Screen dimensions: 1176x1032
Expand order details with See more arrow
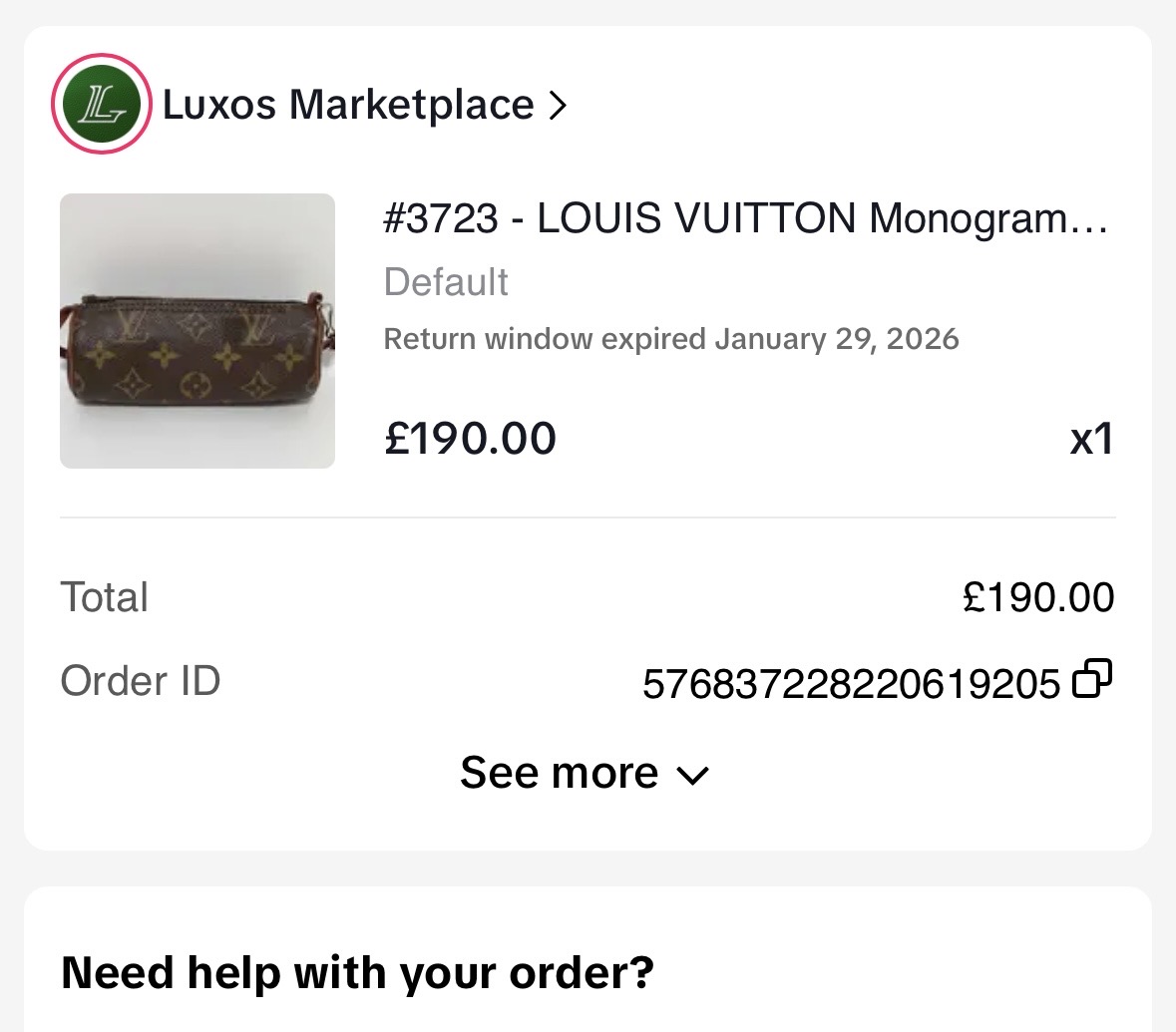coord(692,776)
